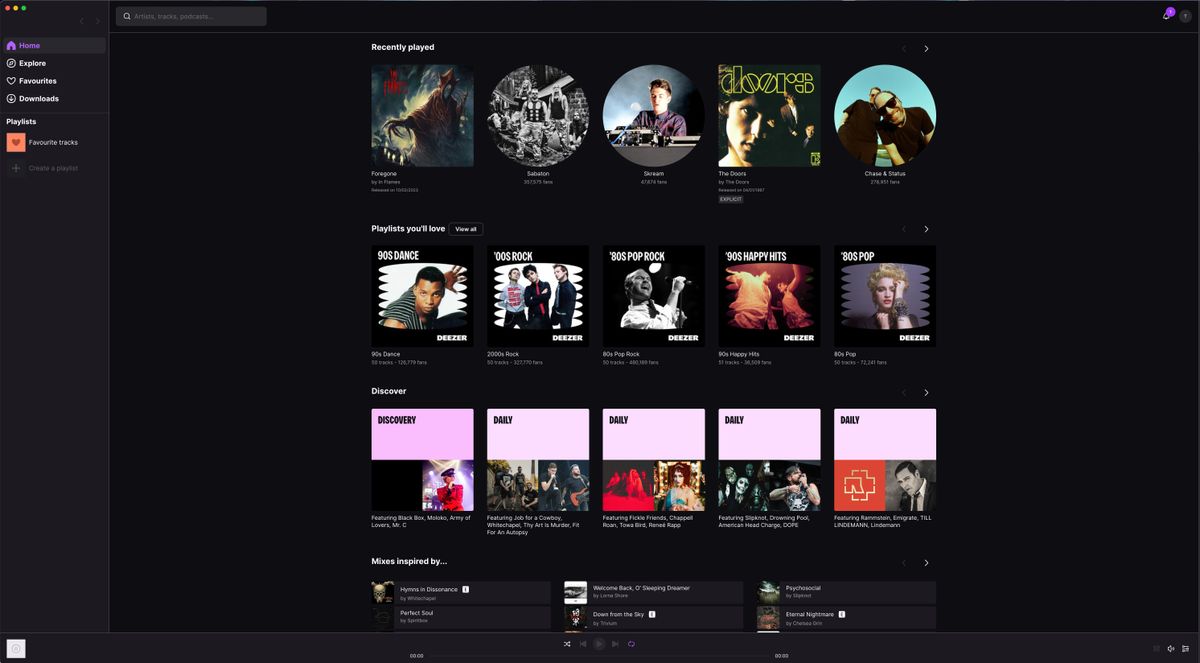
Task: Show more Mixes inspired by with chevron
Action: (926, 562)
